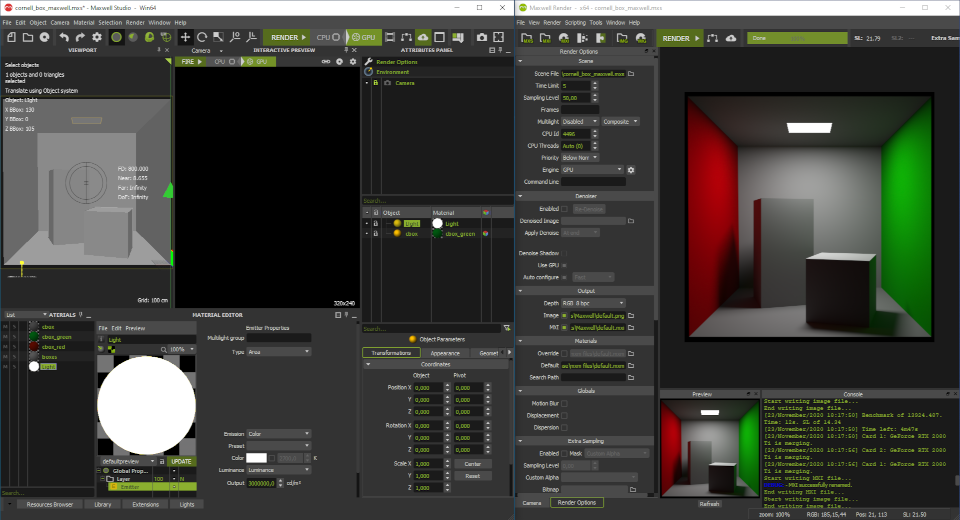Click the Sampling Level input field

pos(576,97)
